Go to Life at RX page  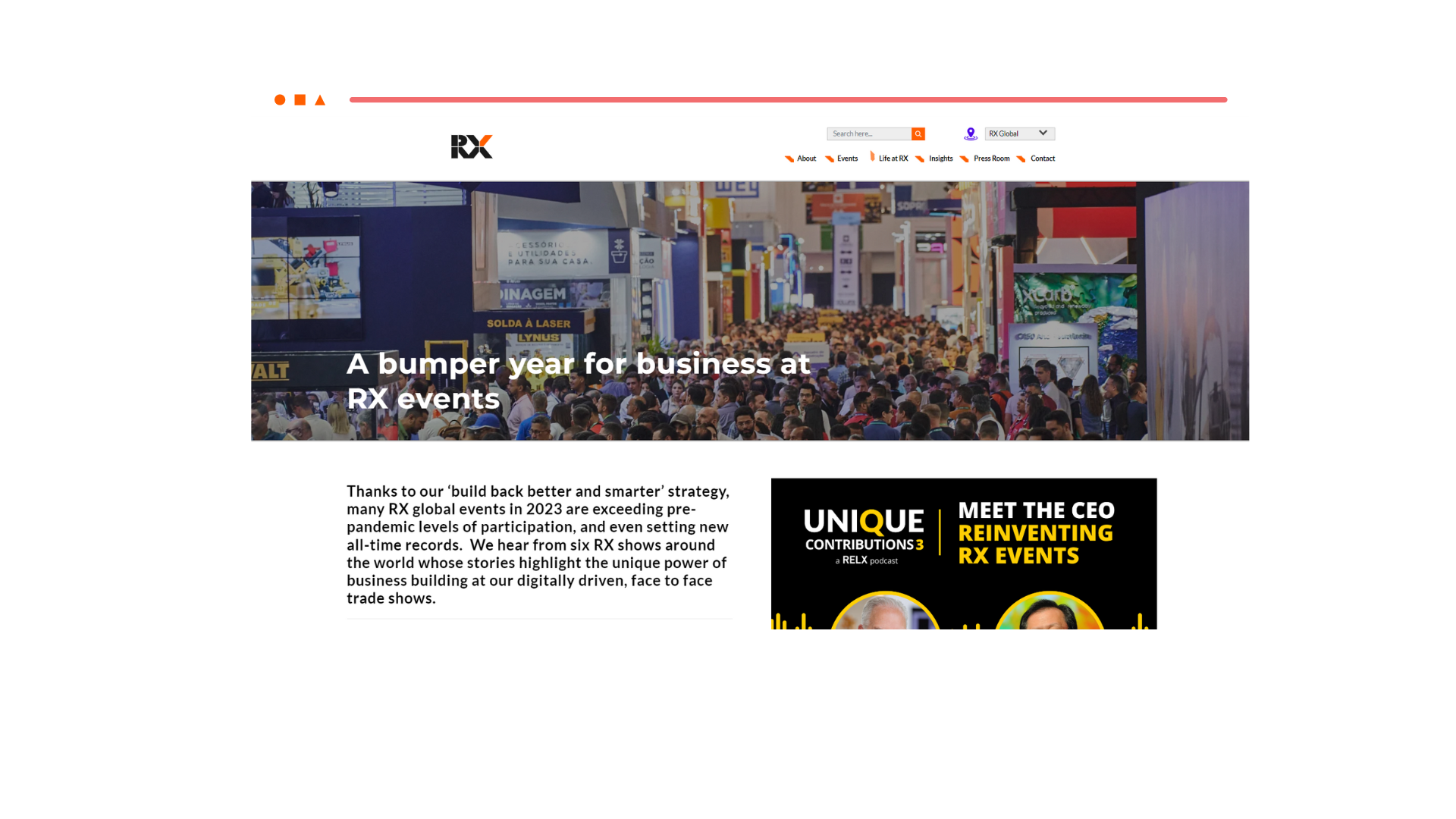(x=893, y=158)
